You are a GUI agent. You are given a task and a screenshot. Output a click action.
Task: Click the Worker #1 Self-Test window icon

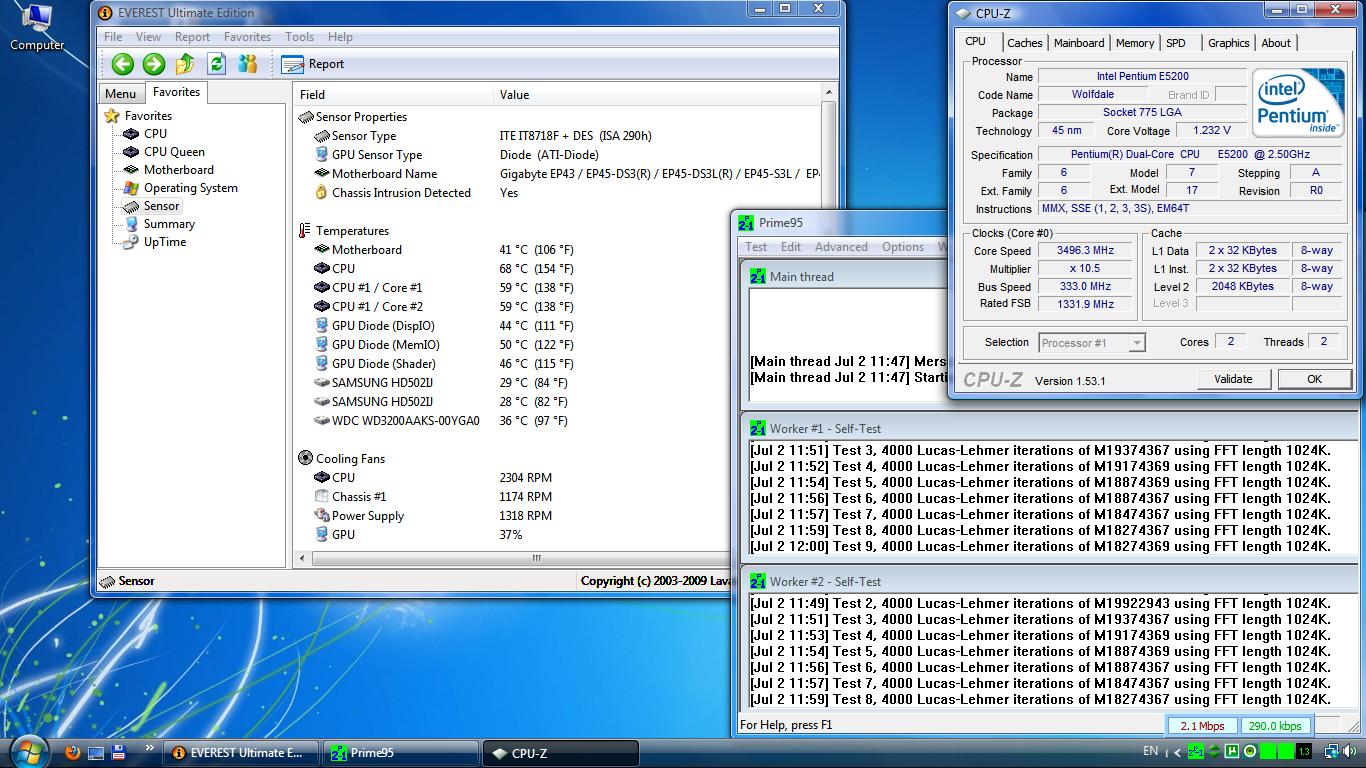coord(758,429)
